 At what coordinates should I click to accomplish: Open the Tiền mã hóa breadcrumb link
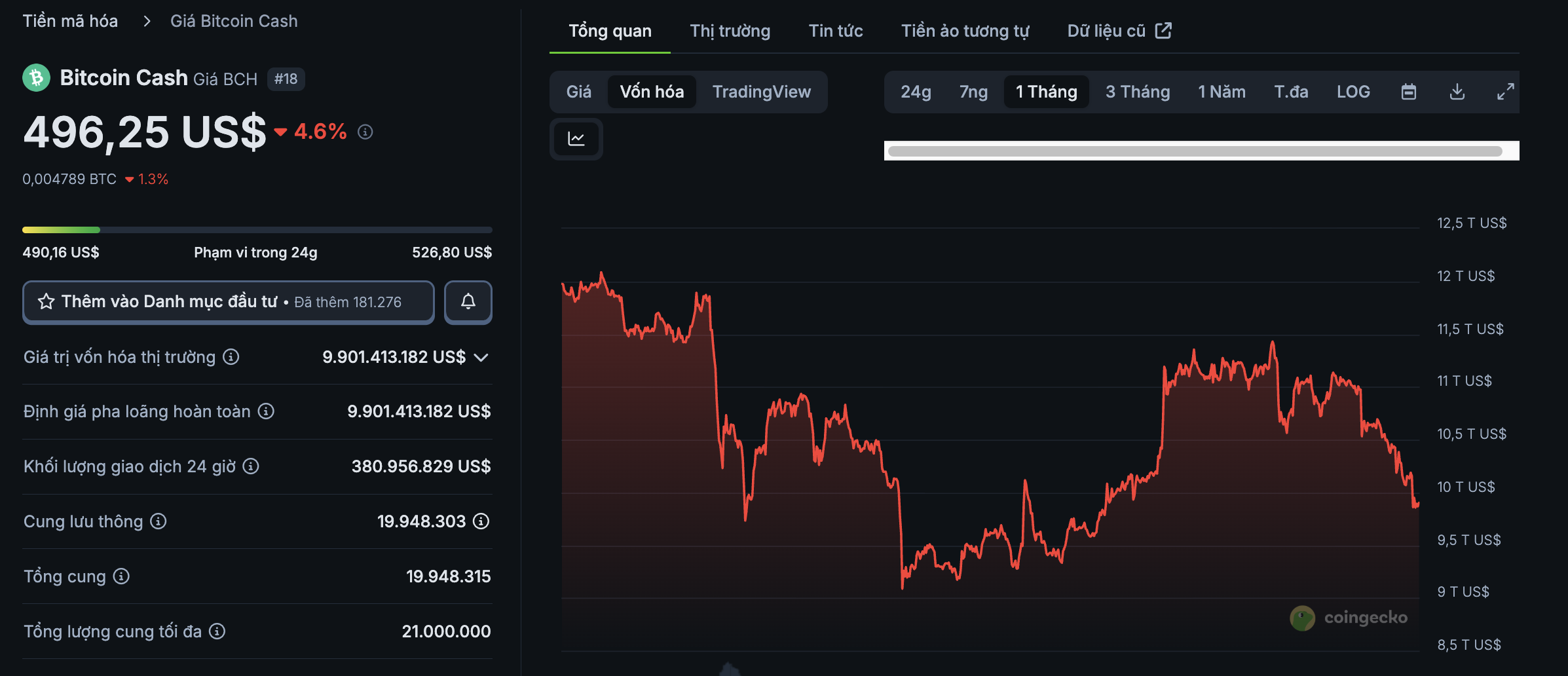(x=69, y=20)
